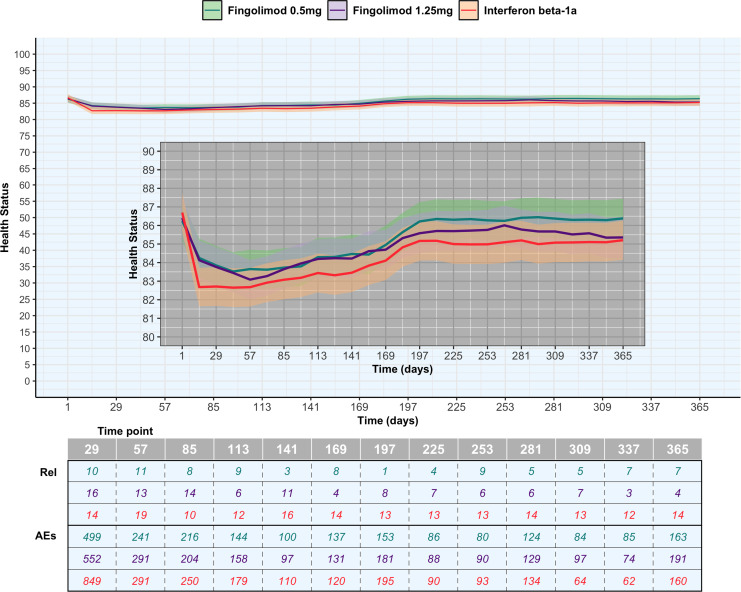Click the purple AEs value 158
Screen dimensions: 741x592
[238, 559]
